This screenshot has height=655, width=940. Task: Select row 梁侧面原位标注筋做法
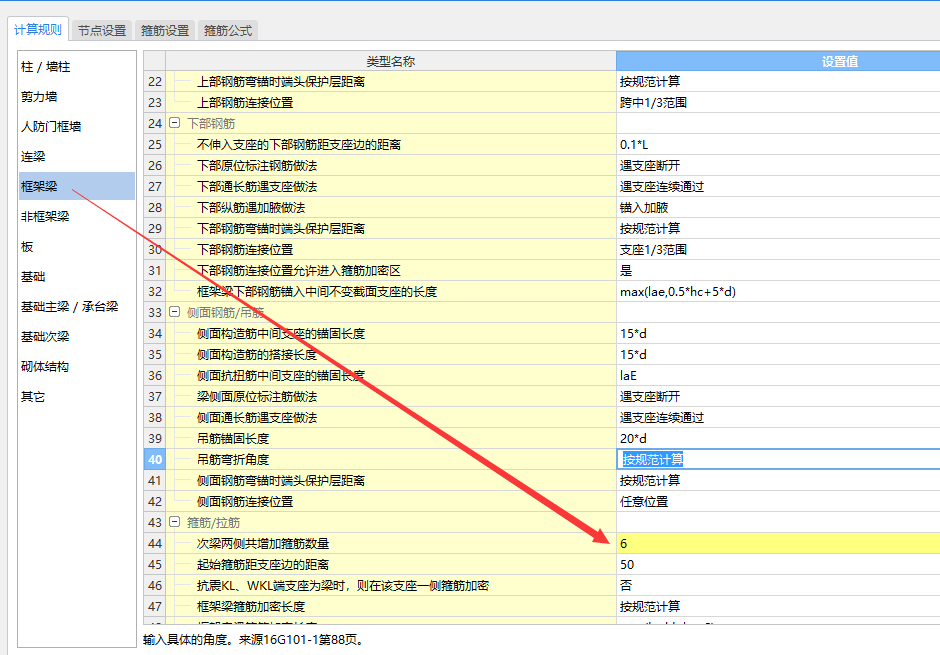(x=391, y=396)
